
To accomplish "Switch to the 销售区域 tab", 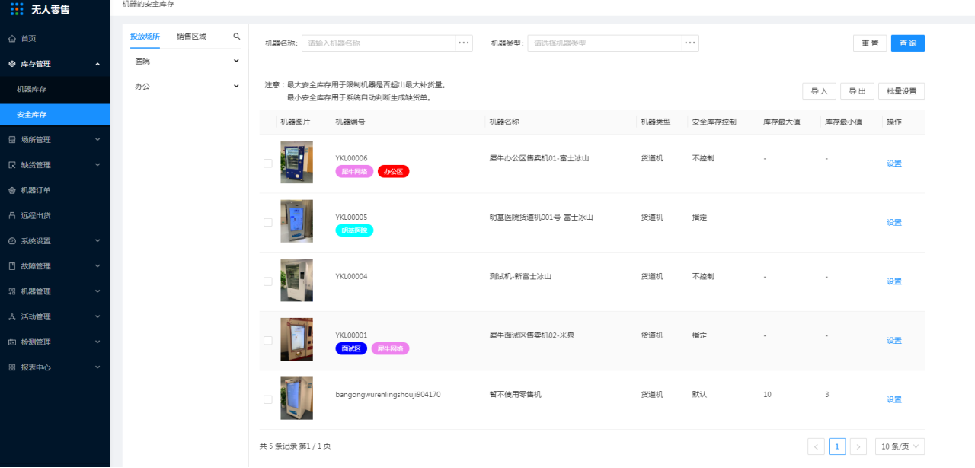I will [x=191, y=37].
